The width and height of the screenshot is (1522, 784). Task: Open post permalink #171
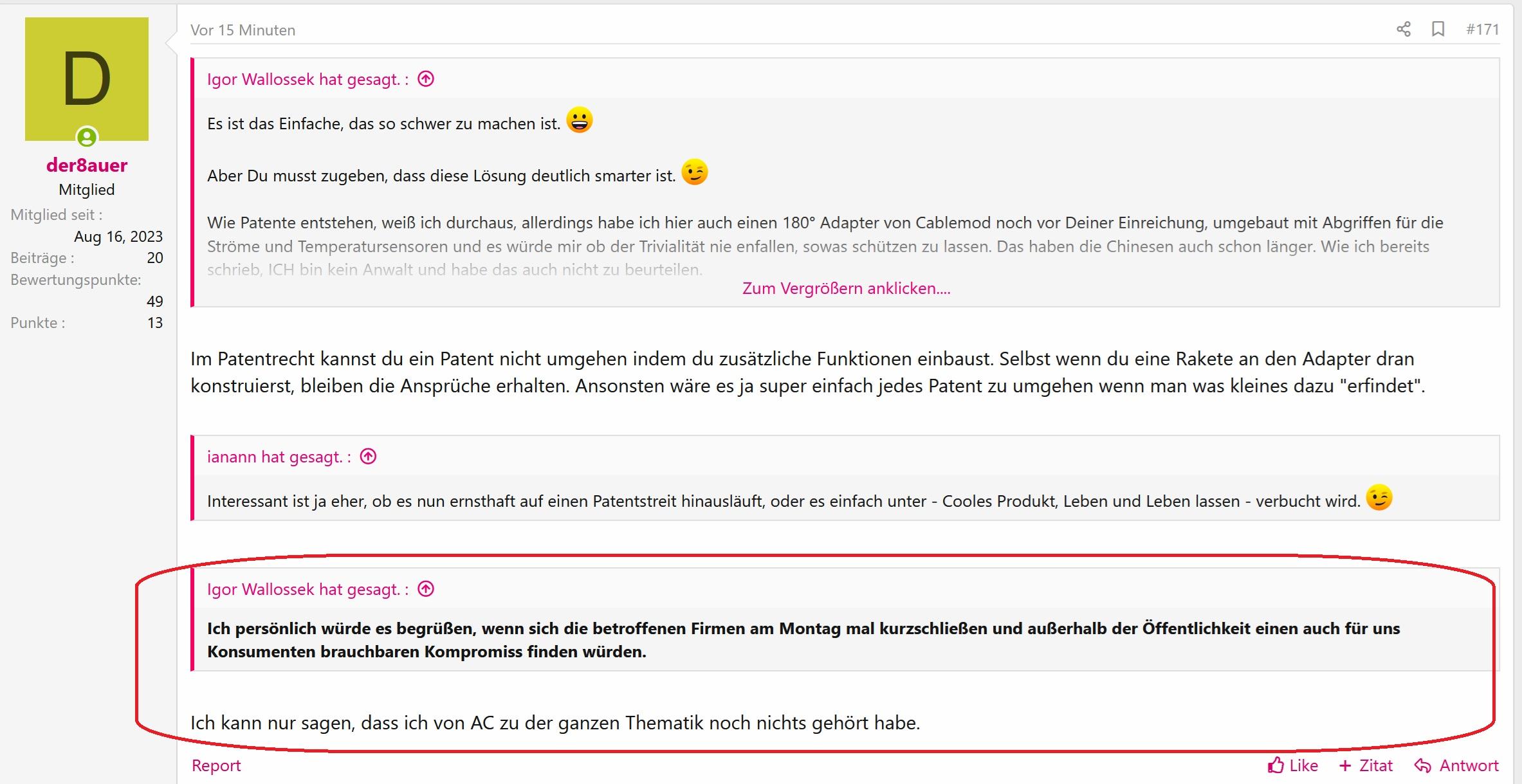(1482, 30)
